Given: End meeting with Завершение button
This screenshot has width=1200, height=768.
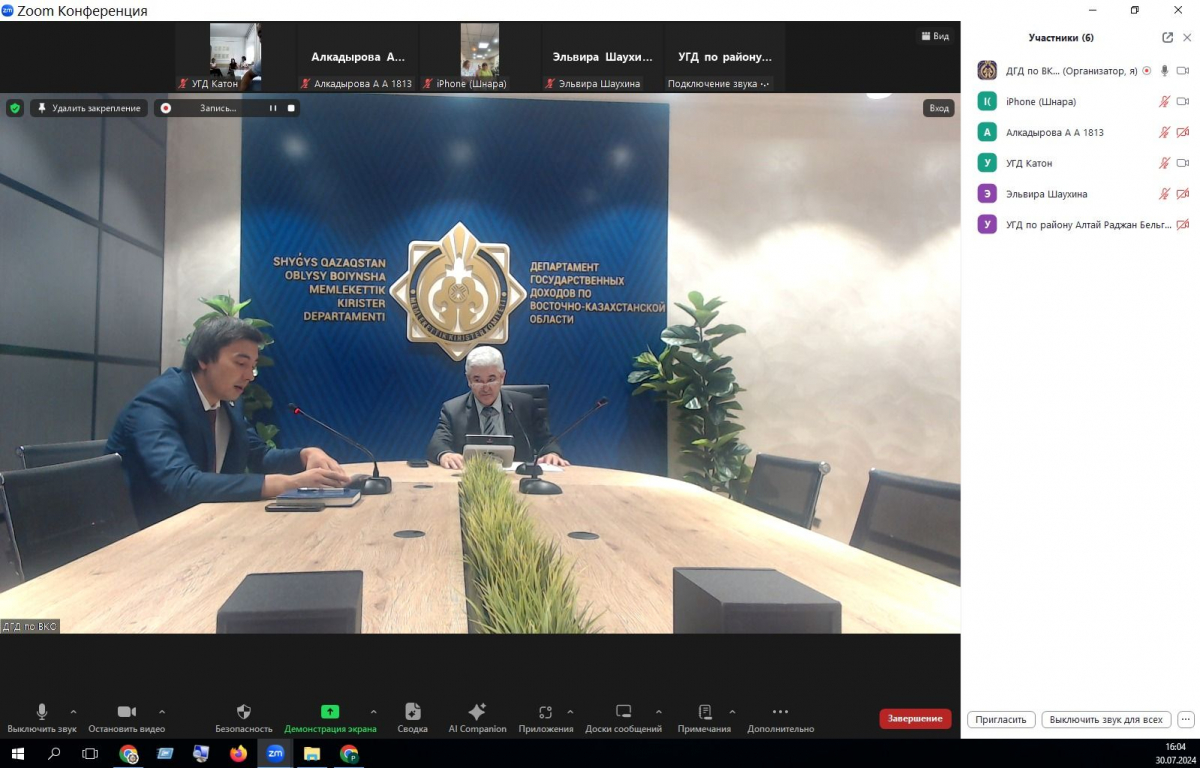Looking at the screenshot, I should tap(915, 718).
